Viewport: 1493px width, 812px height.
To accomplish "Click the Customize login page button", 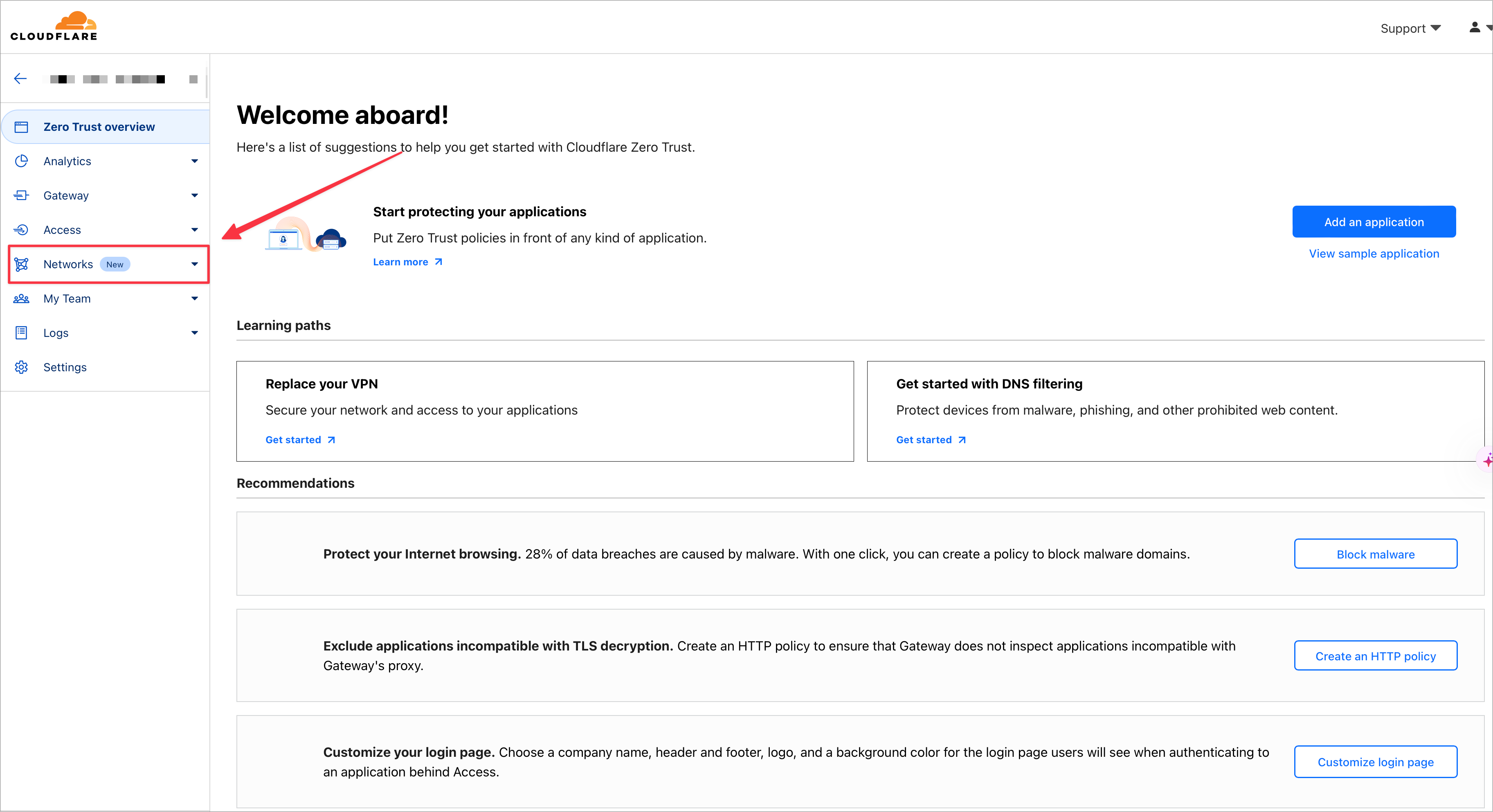I will point(1375,762).
